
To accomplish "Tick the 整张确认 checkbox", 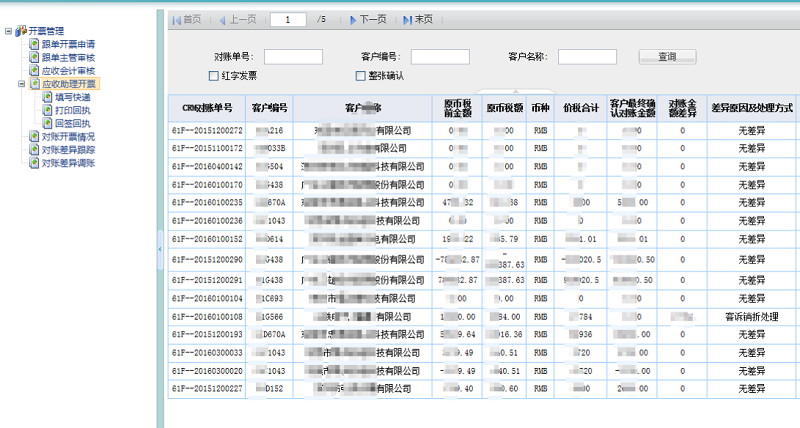I will [x=361, y=76].
